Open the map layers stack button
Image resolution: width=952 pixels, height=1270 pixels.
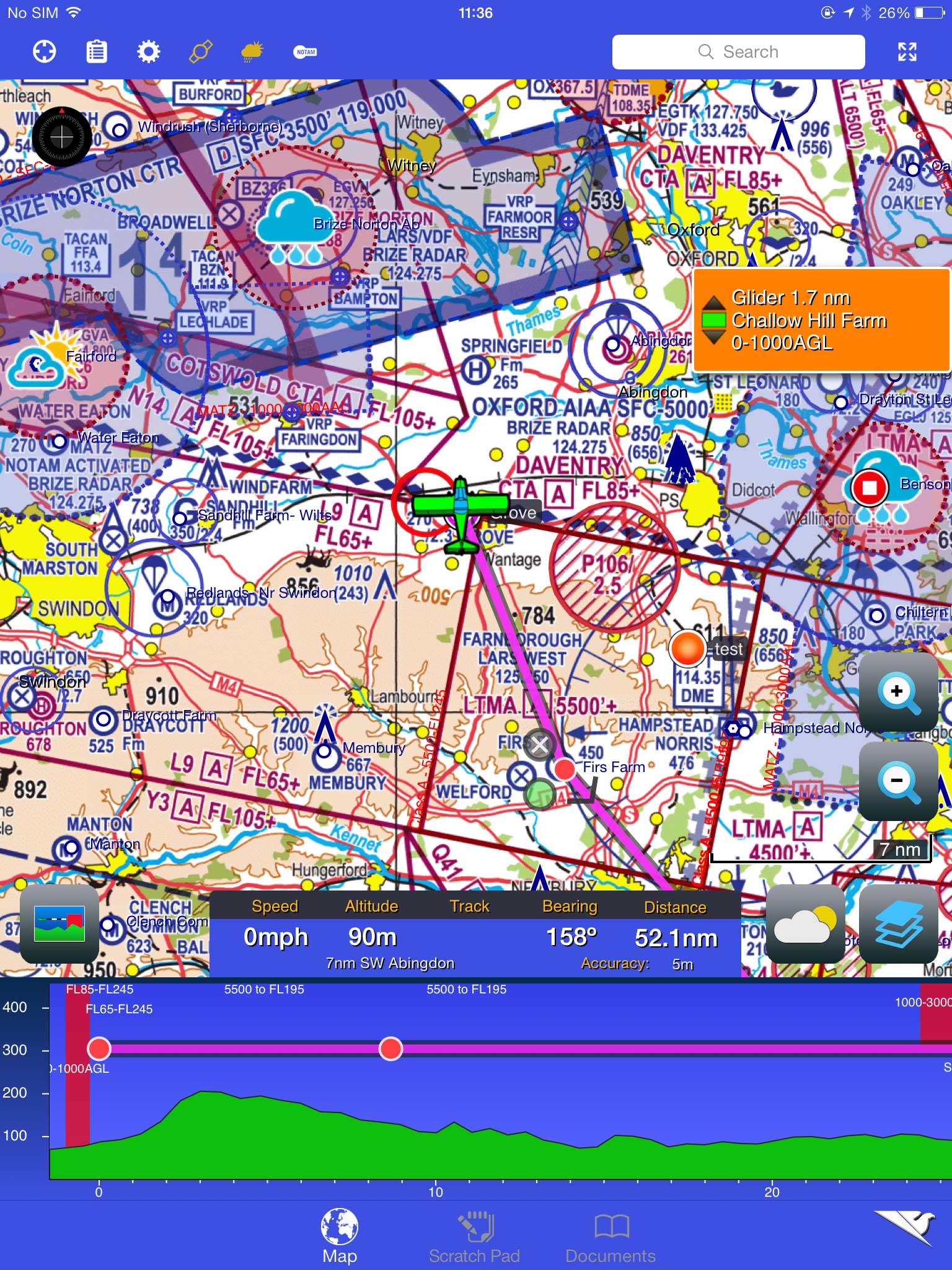pyautogui.click(x=899, y=924)
